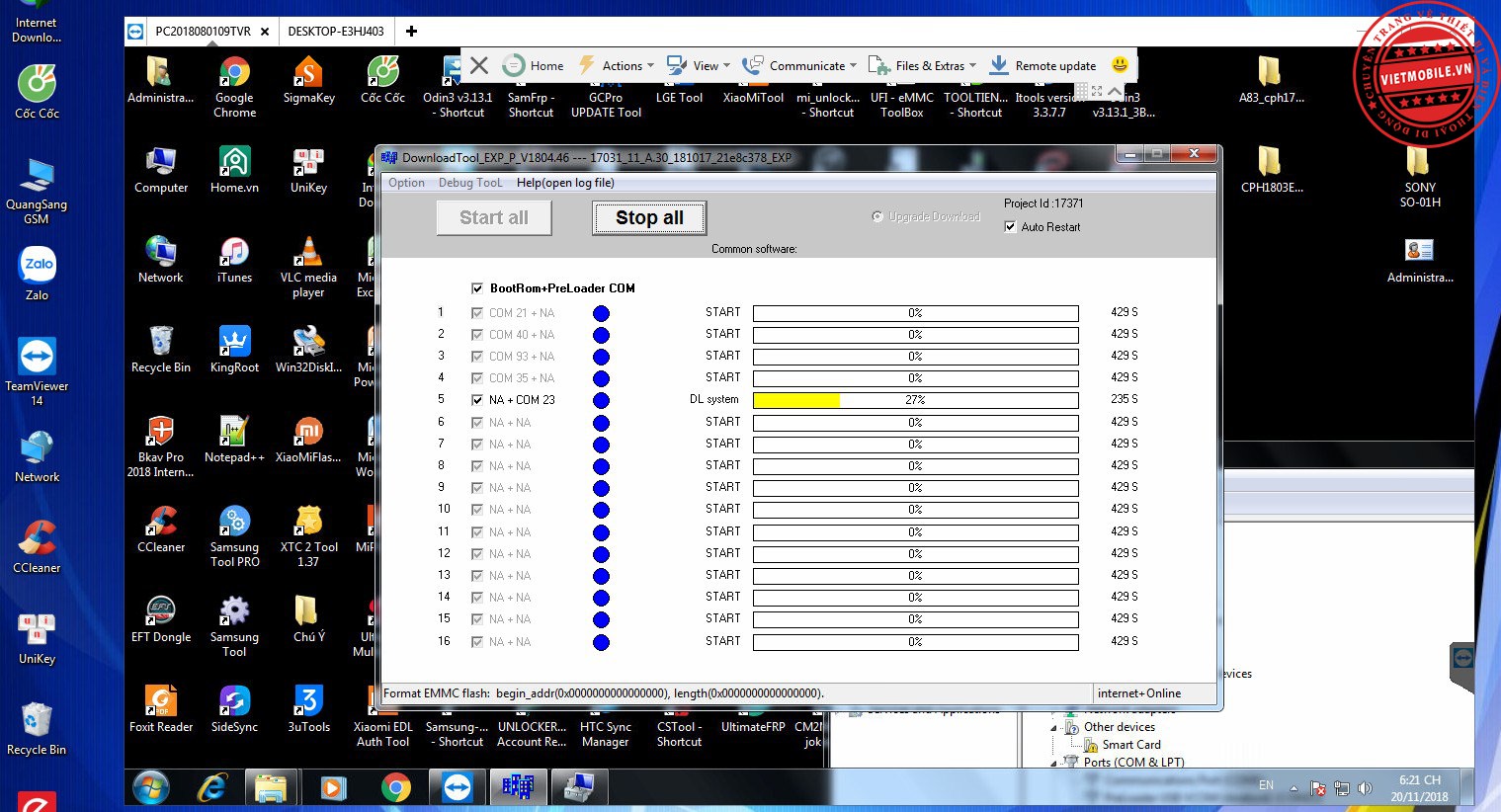
Task: Click the Home button in TeamViewer toolbar
Action: click(x=534, y=65)
